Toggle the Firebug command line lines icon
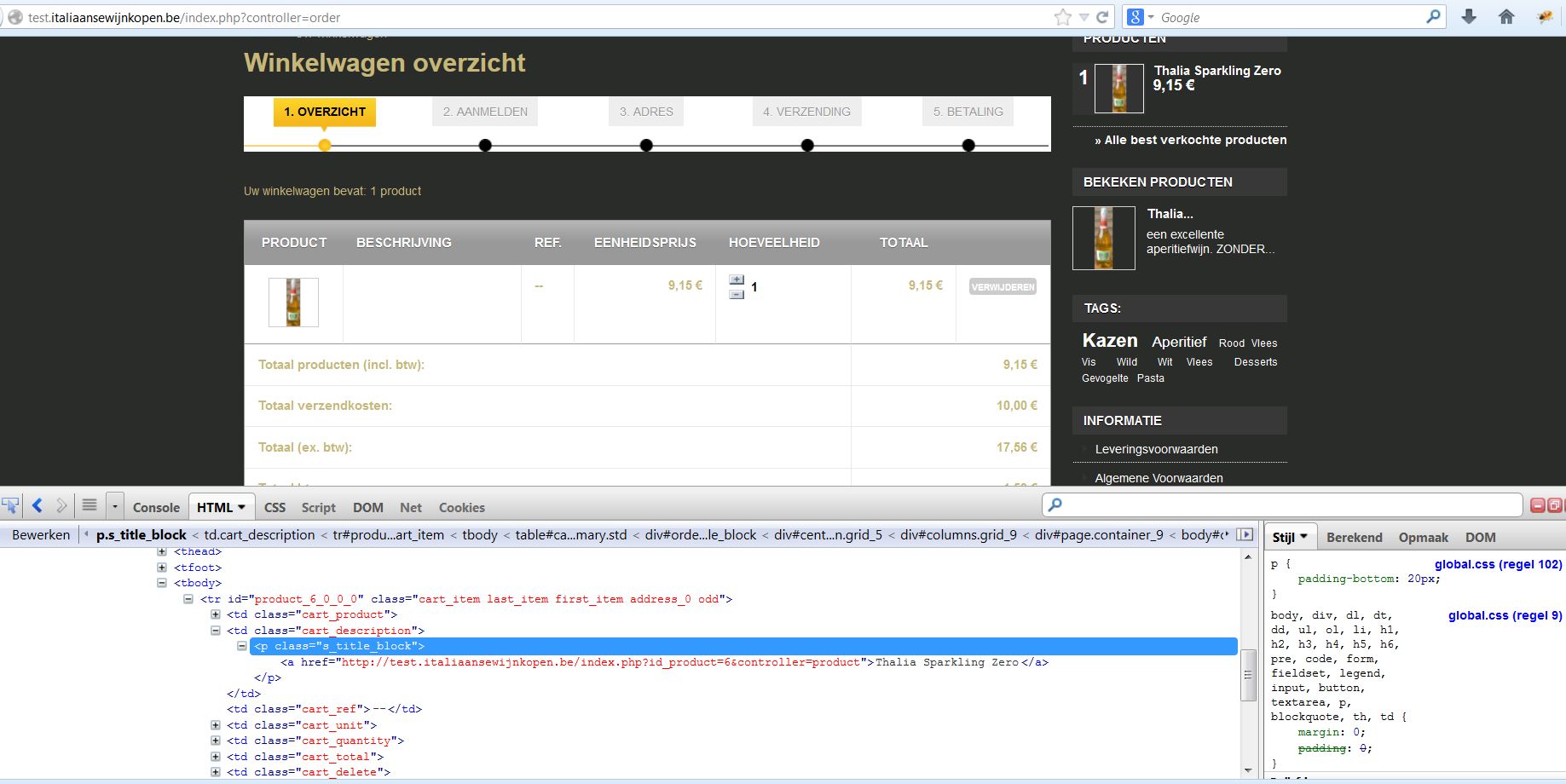 [90, 506]
